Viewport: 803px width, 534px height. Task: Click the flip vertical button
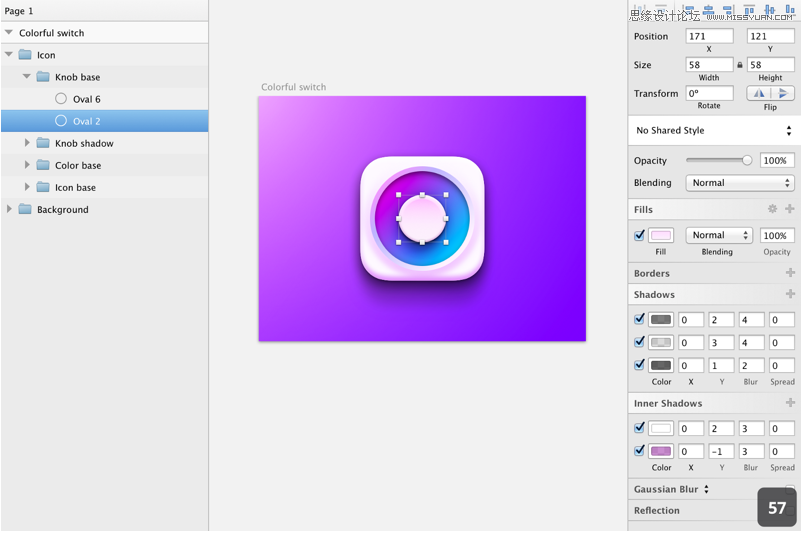[x=783, y=93]
